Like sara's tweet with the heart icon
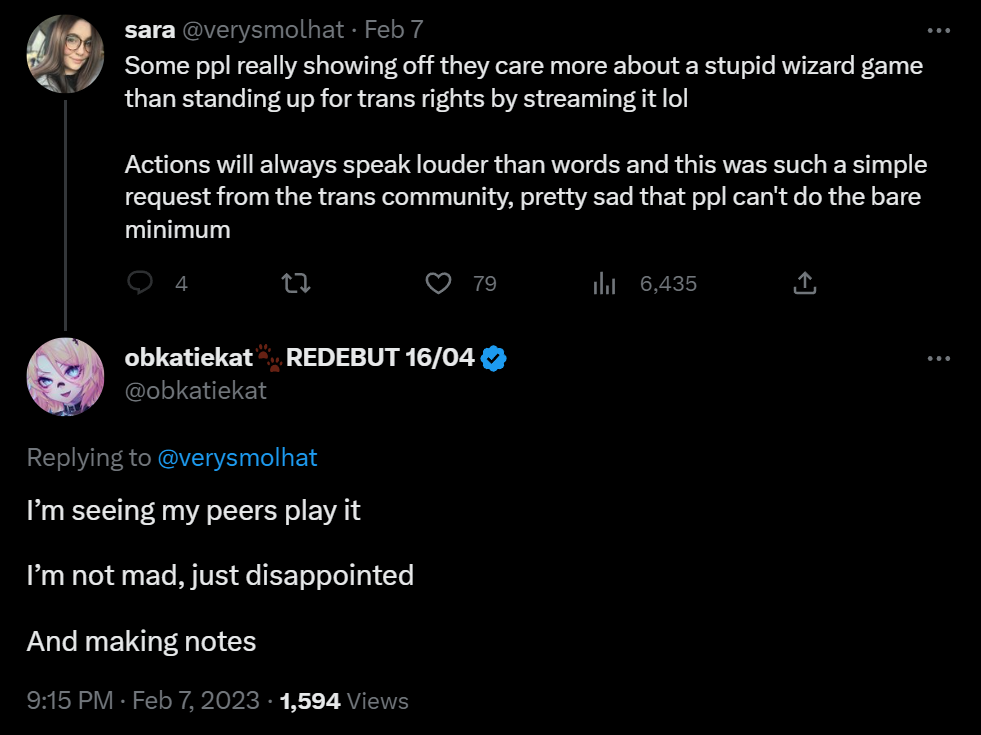Screen dimensions: 981x735 [438, 283]
